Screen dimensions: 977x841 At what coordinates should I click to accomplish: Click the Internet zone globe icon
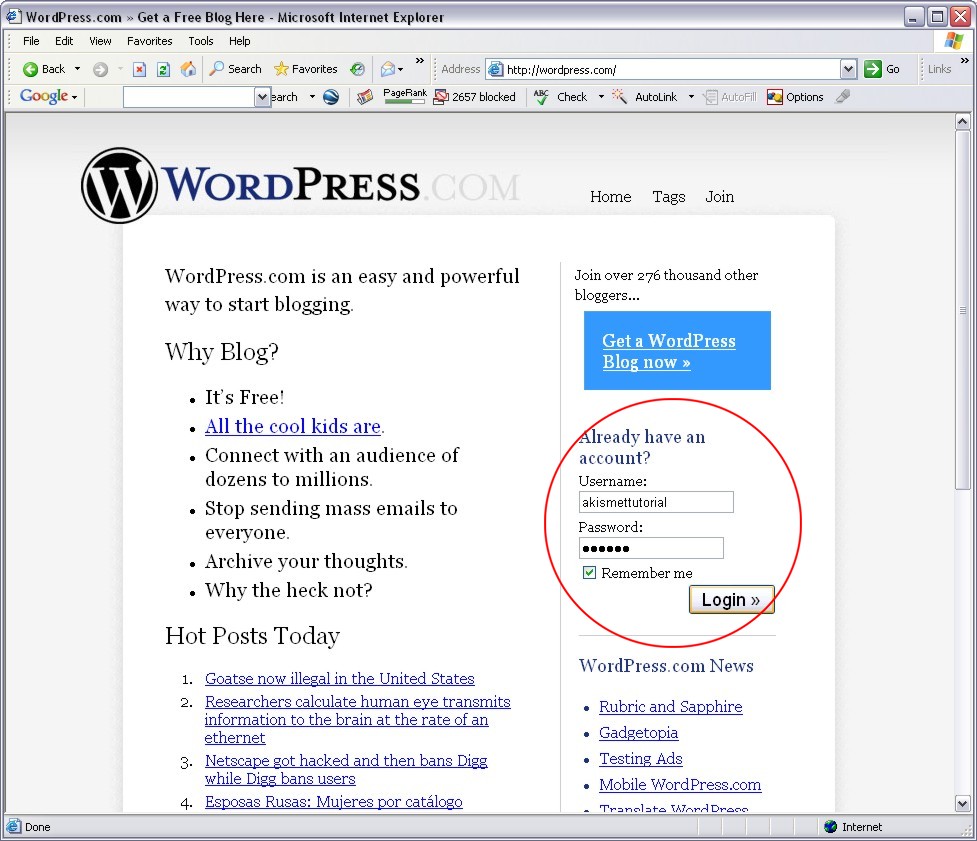[830, 827]
